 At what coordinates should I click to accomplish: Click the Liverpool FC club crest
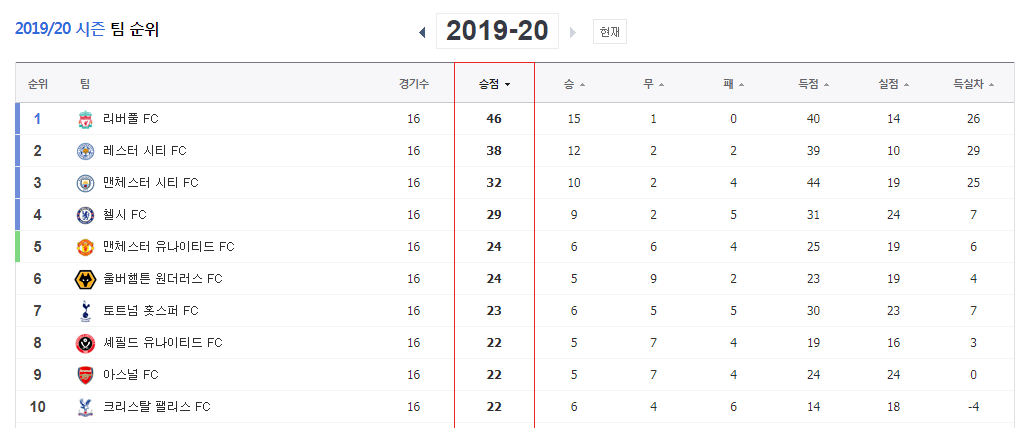85,119
